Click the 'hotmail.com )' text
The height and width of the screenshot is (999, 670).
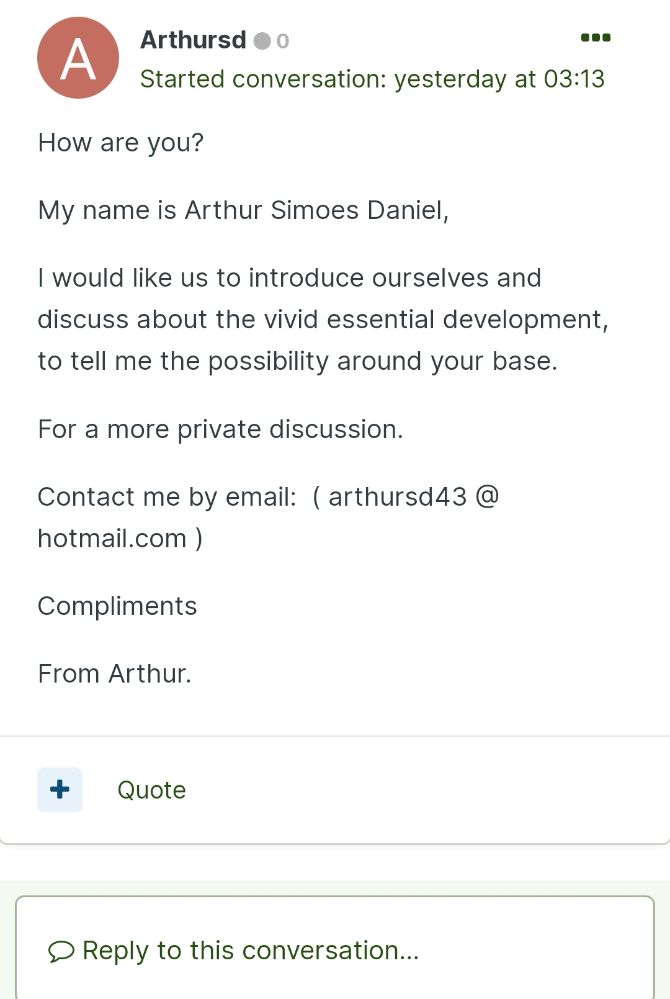point(120,538)
